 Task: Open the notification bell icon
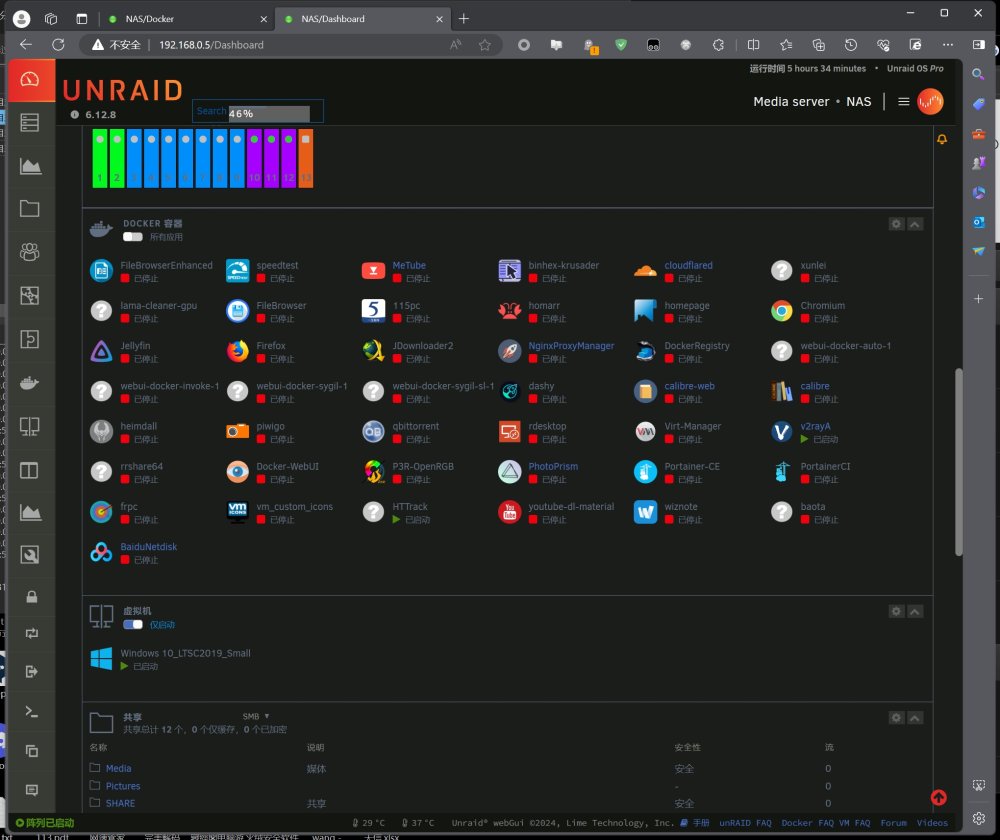941,139
